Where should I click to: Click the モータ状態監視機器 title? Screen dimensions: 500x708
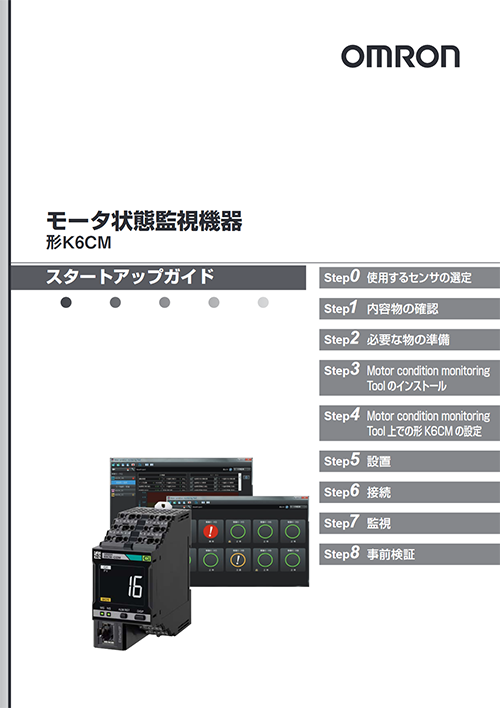tap(144, 221)
